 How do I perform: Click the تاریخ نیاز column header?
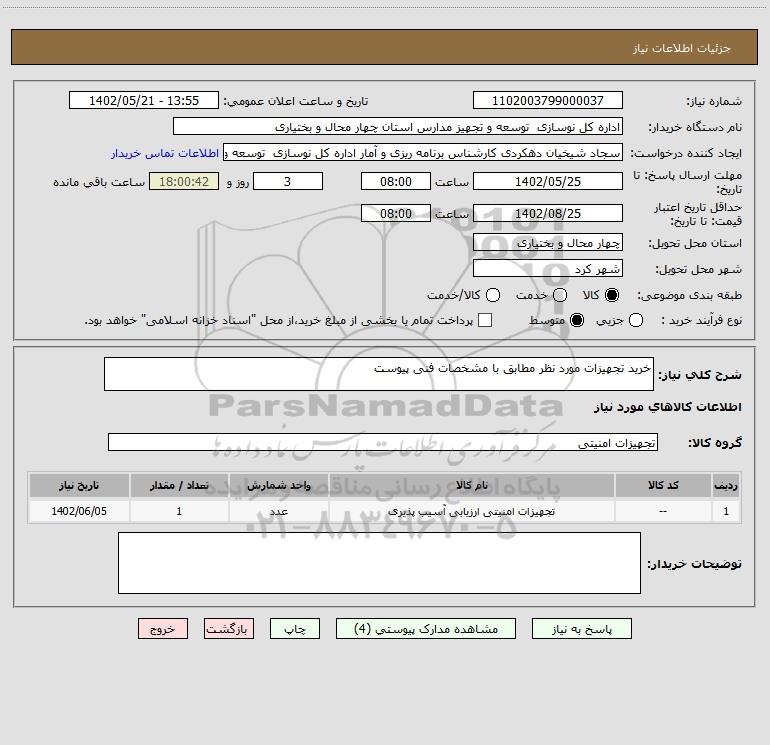pos(79,485)
